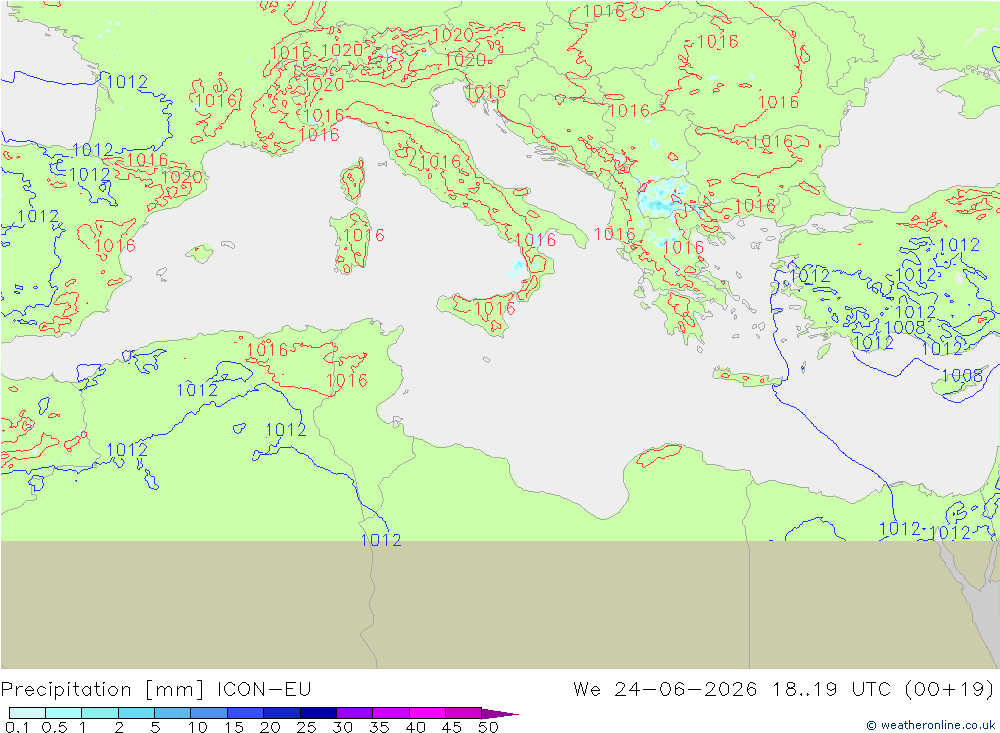Click the '(00+19)' forecast offset text
1000x733 pixels.
[x=949, y=690]
